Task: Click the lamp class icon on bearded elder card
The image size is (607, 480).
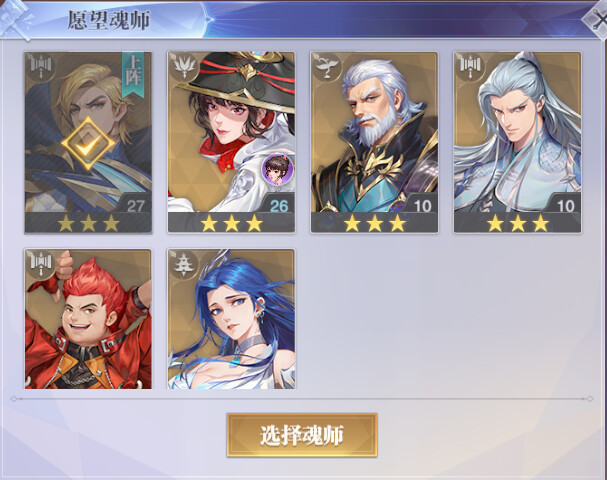Action: [x=326, y=67]
